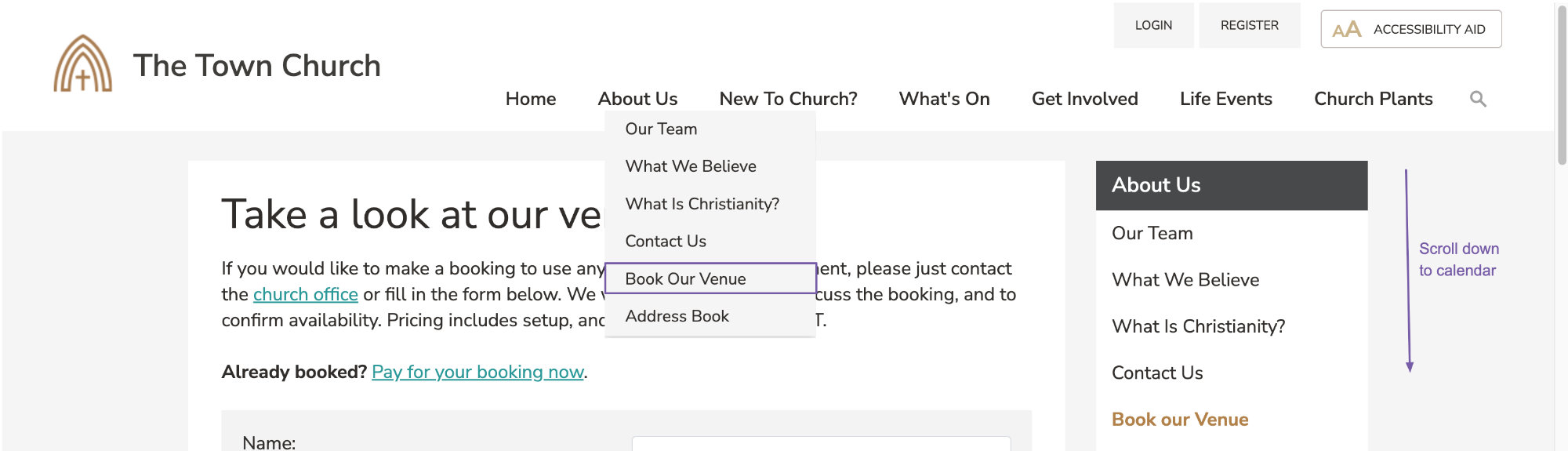Go to the Church Plants page
Screen dimensions: 1568x451
(1373, 99)
